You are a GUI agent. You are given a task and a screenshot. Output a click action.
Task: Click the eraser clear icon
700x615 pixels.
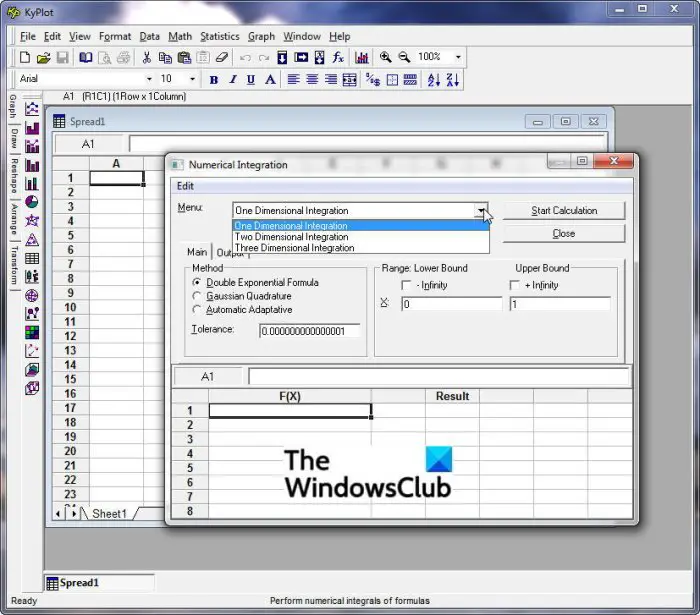coord(222,58)
